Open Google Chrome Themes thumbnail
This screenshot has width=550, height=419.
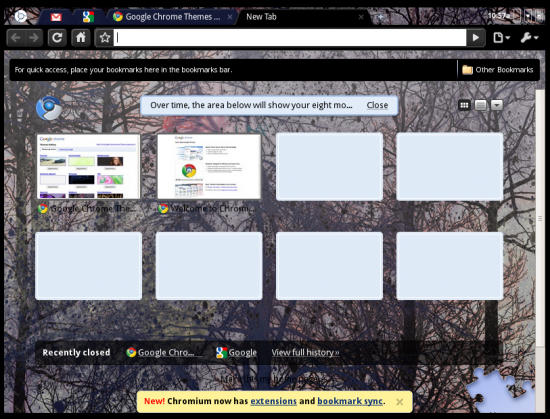[88, 166]
